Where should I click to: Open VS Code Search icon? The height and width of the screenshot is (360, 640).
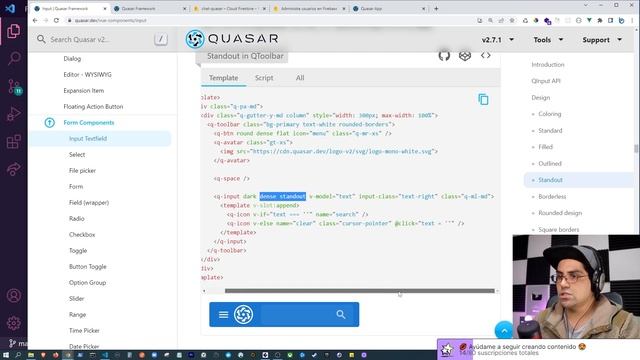[x=13, y=58]
